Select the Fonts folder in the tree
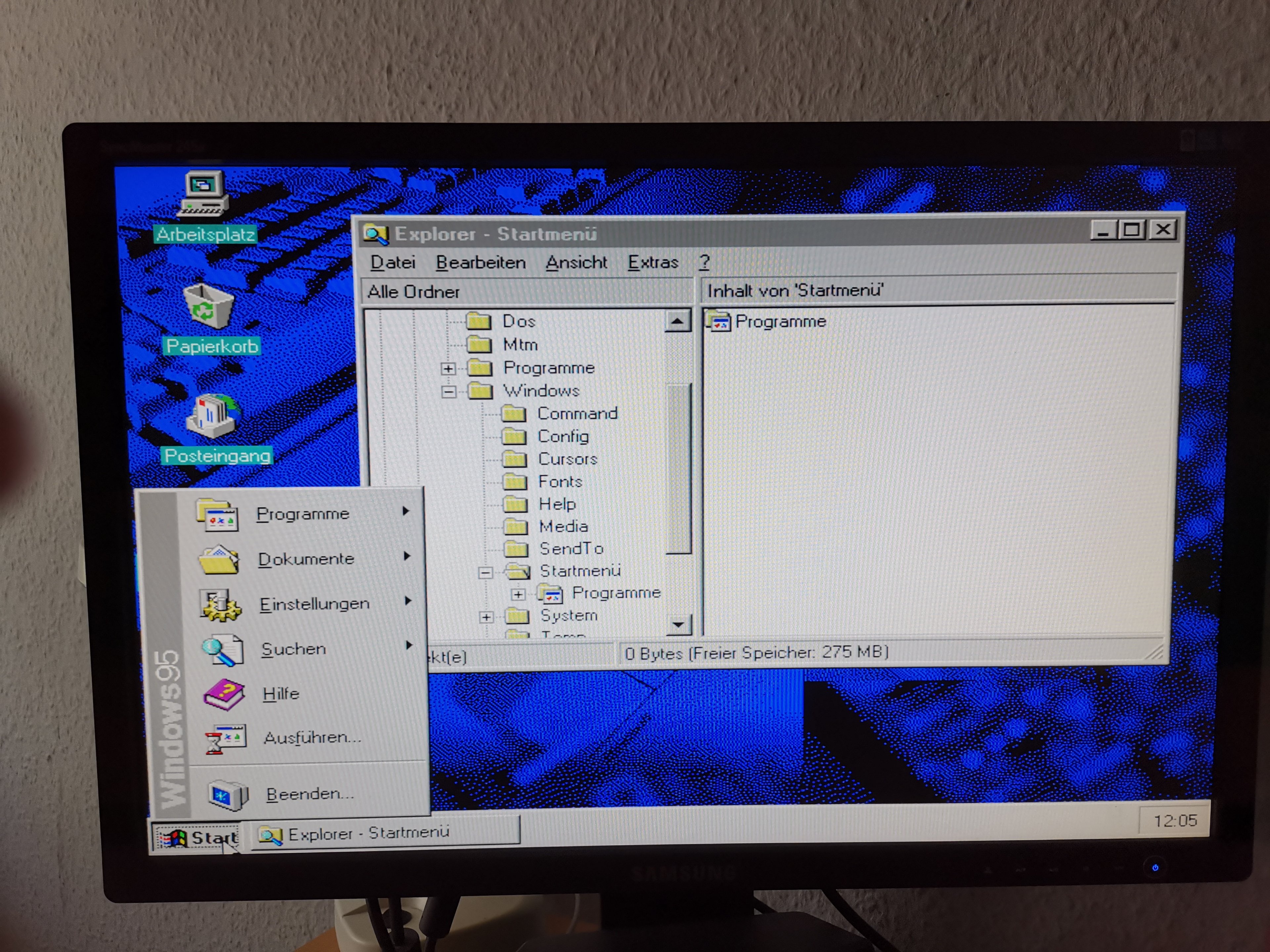This screenshot has height=952, width=1270. 560,481
